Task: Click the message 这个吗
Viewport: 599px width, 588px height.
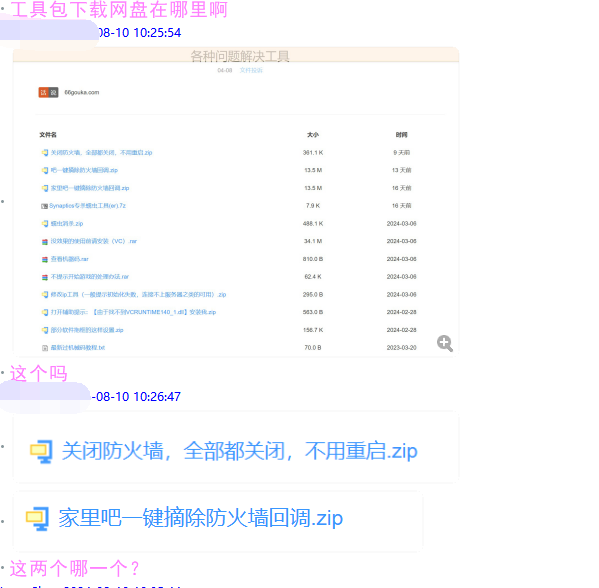Action: (39, 373)
